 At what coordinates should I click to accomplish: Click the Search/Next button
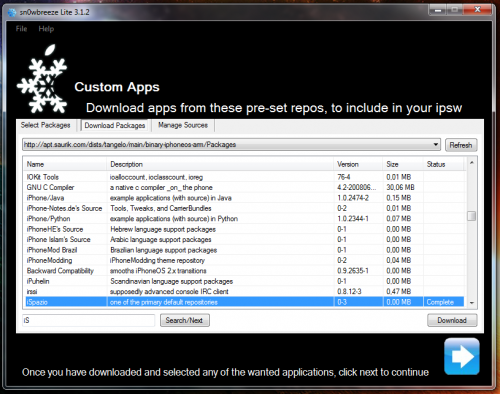185,320
